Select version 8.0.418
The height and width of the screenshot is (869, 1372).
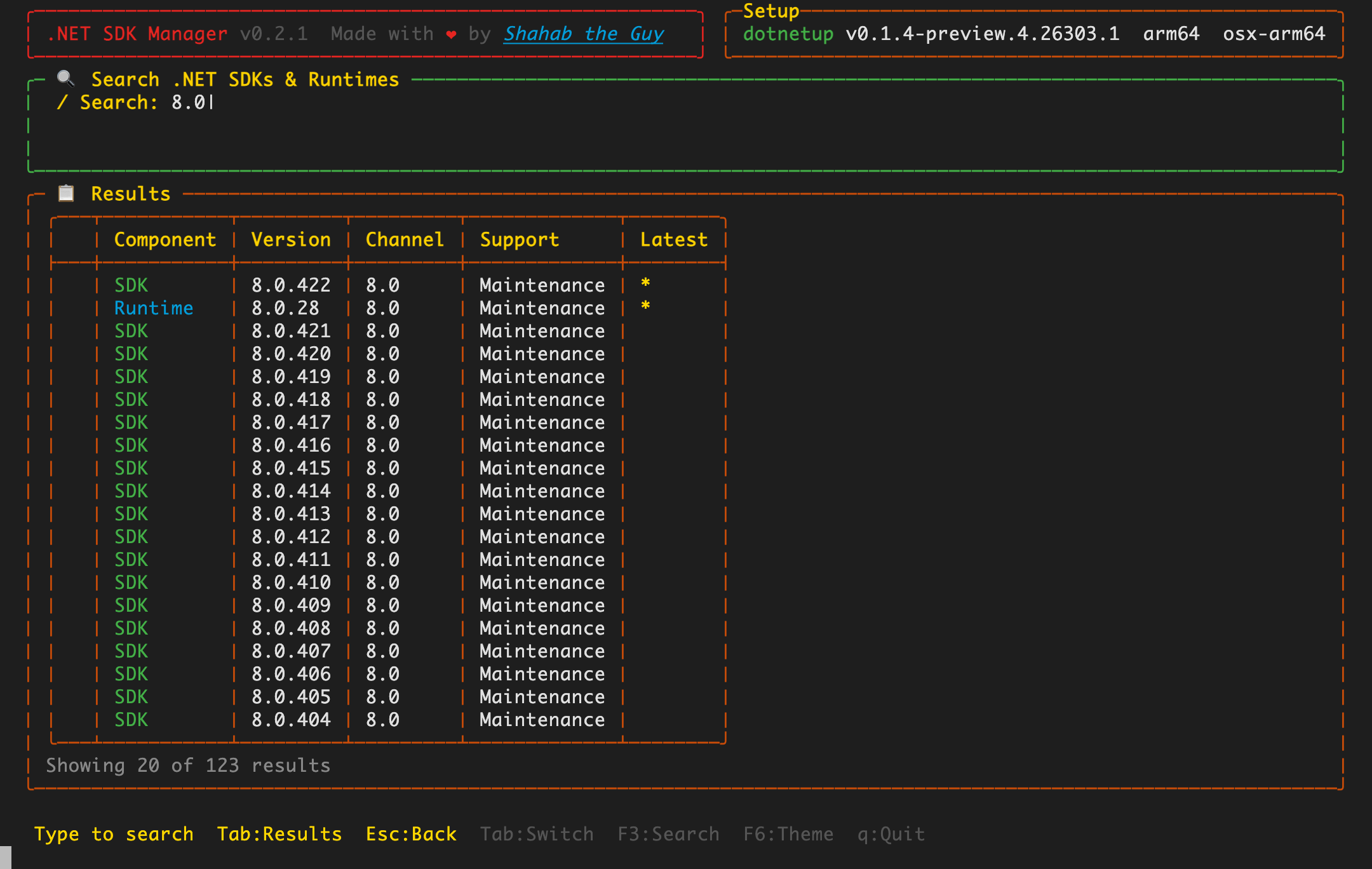(x=291, y=400)
